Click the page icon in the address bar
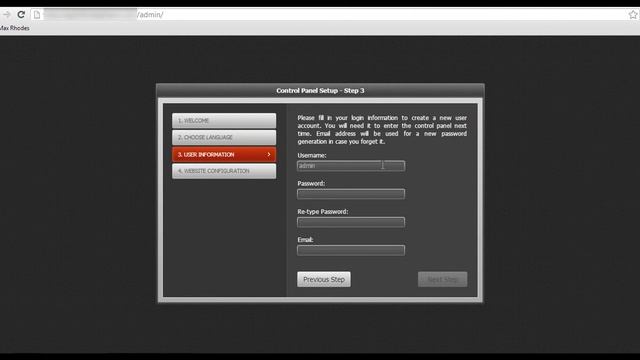Image resolution: width=640 pixels, height=360 pixels. (37, 15)
